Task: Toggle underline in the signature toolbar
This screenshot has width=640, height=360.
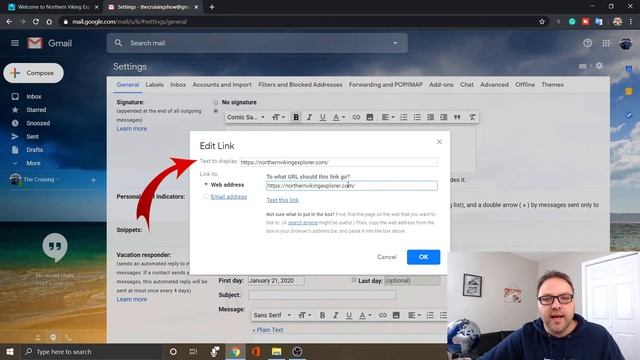Action: (x=322, y=117)
